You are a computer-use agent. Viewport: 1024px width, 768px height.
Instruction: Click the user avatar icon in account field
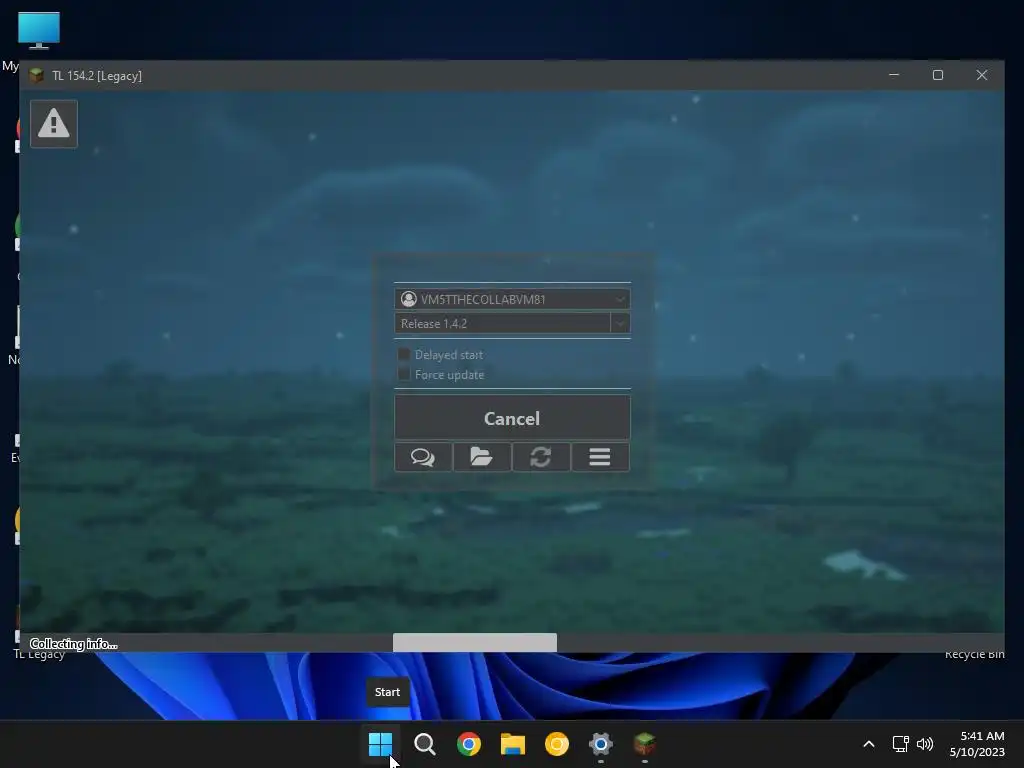click(x=409, y=299)
